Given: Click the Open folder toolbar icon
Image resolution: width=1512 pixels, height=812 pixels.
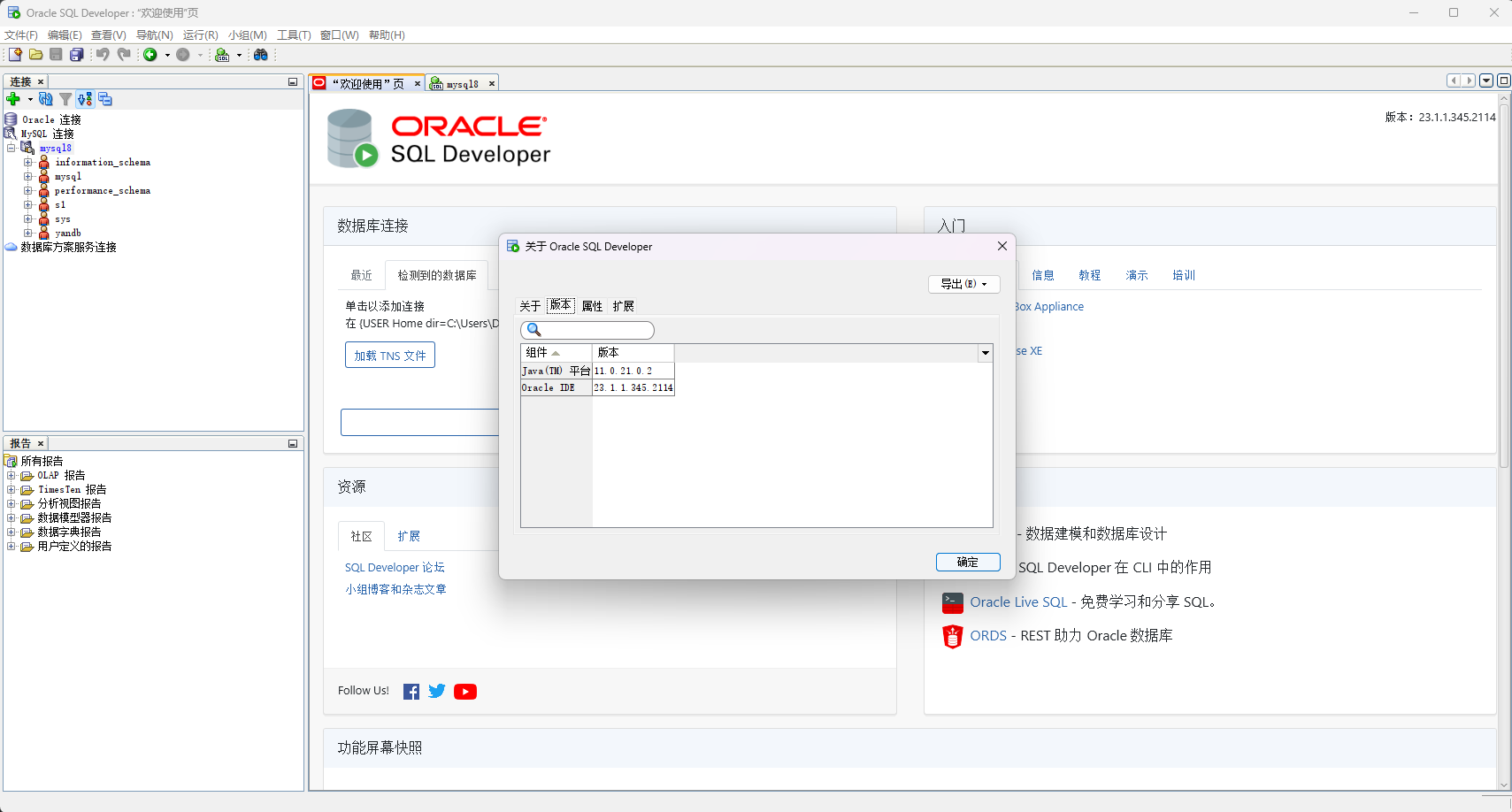Looking at the screenshot, I should (x=36, y=55).
